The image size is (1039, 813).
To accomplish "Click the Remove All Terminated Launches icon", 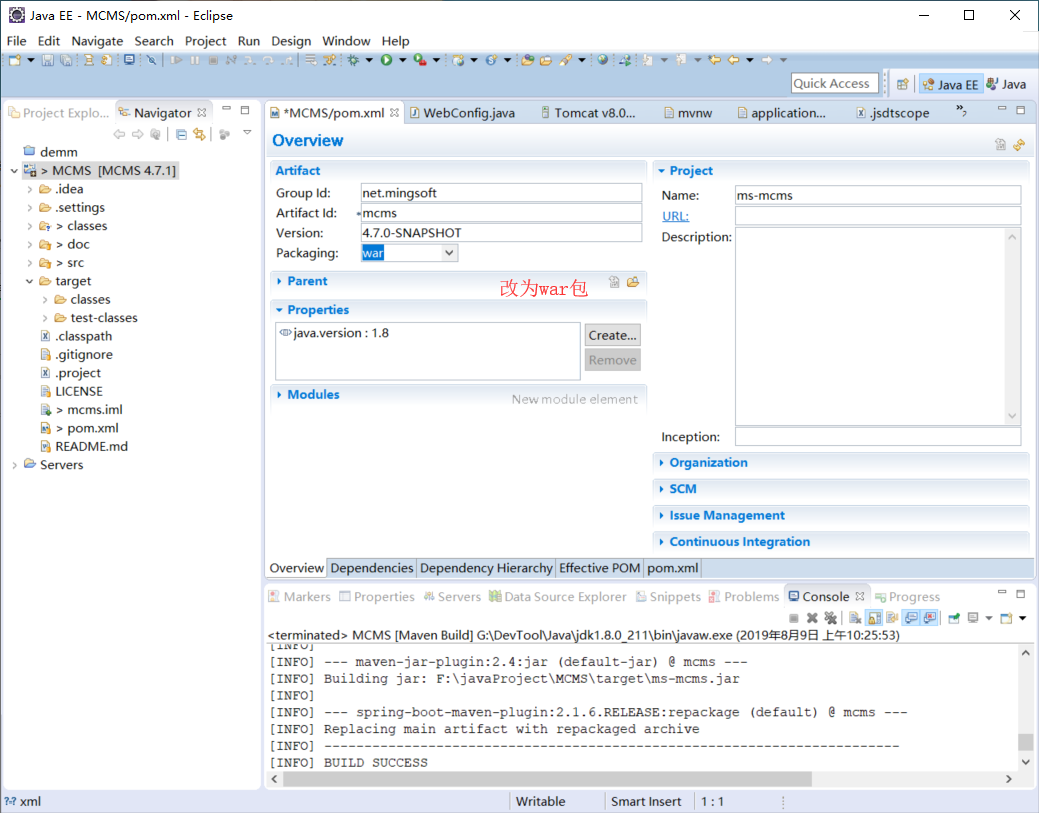I will pos(830,618).
